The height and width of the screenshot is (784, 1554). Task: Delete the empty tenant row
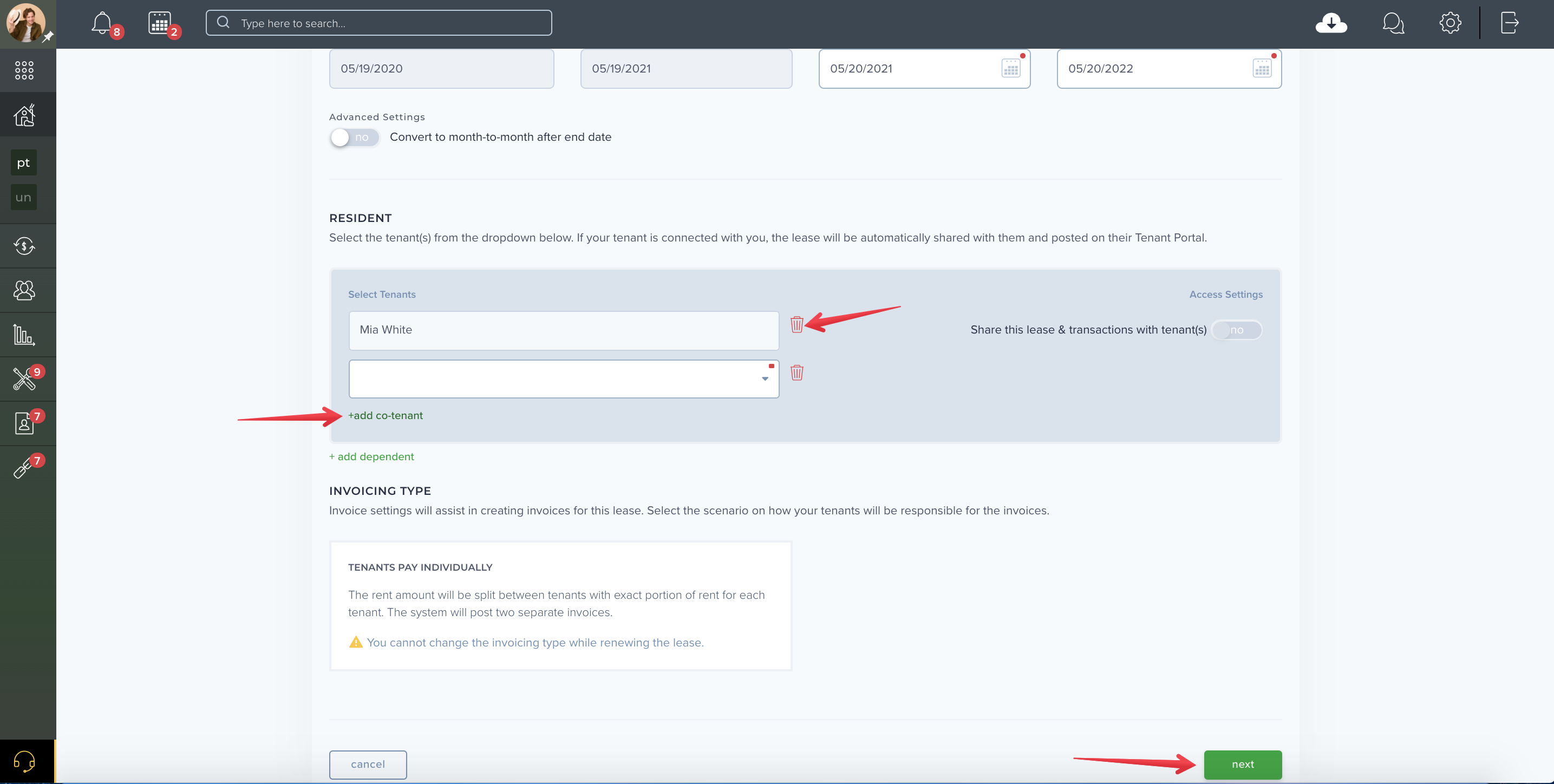(796, 373)
